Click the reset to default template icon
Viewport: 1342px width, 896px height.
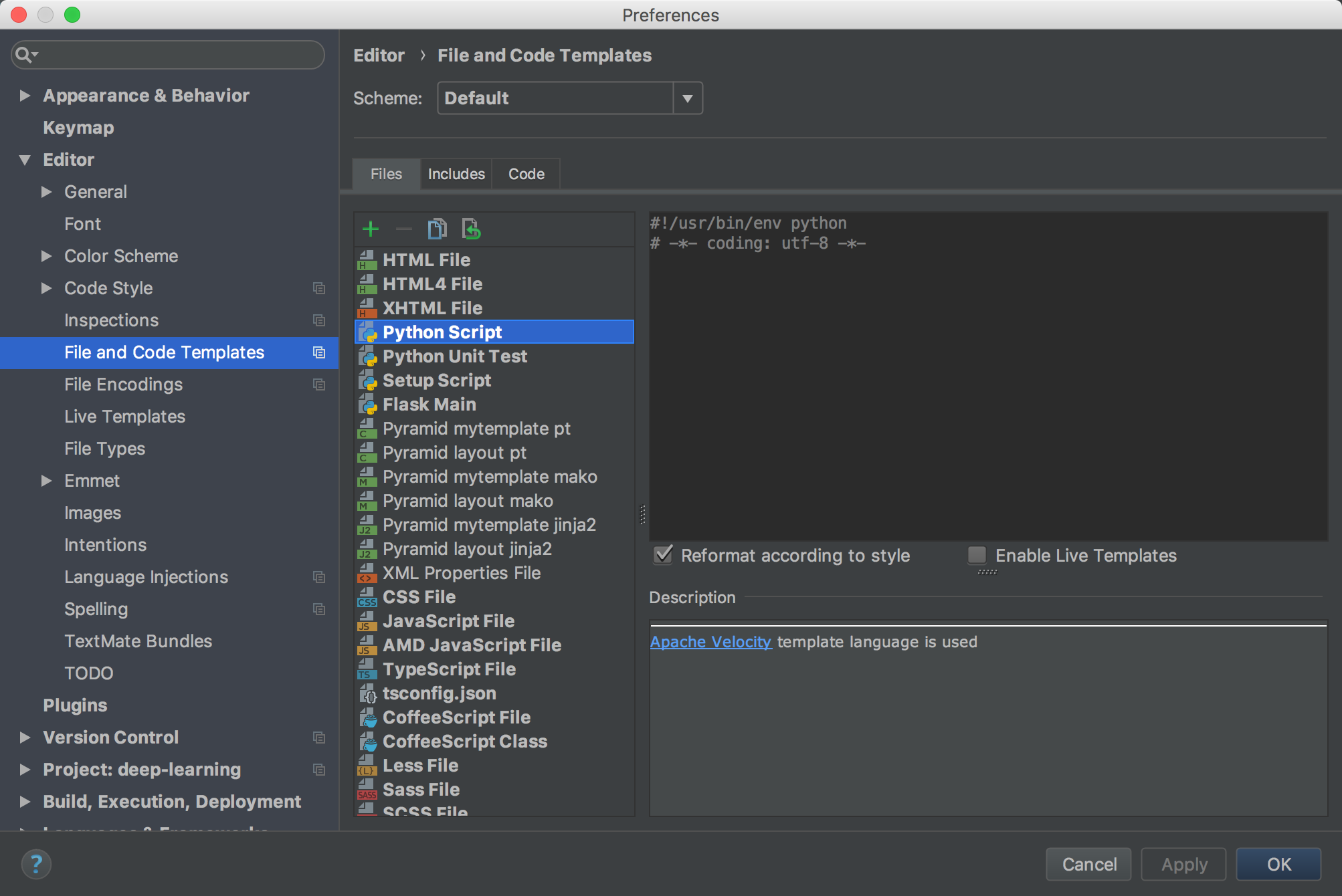471,229
